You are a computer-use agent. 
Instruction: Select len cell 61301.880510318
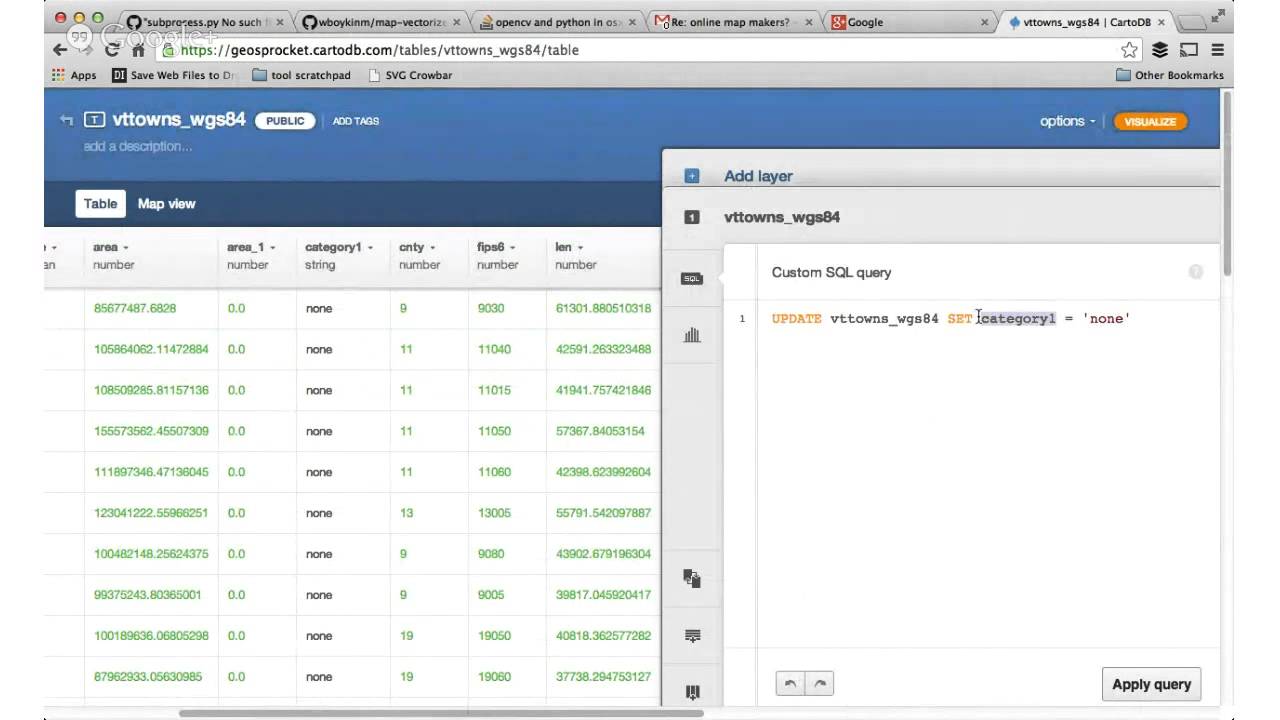click(603, 308)
